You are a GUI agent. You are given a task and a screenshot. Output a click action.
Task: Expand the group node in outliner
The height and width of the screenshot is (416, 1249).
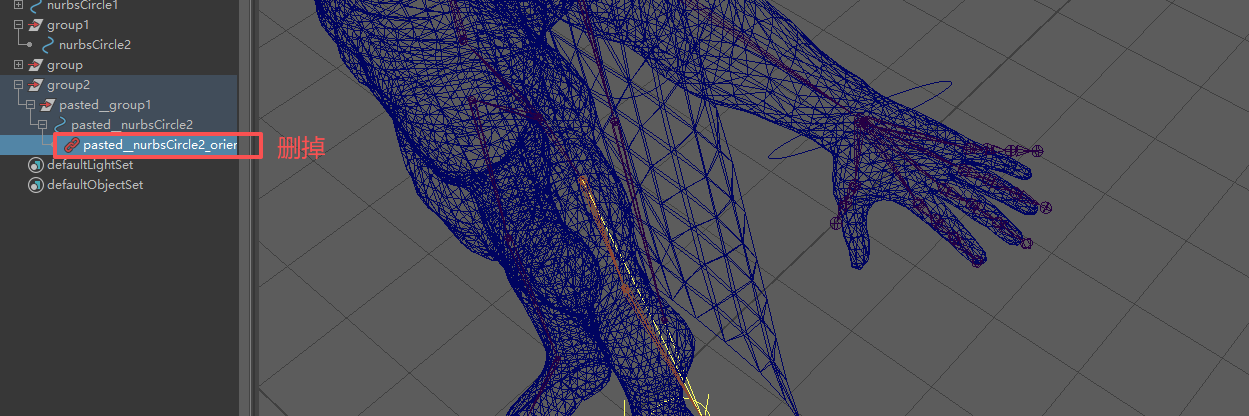coord(18,65)
